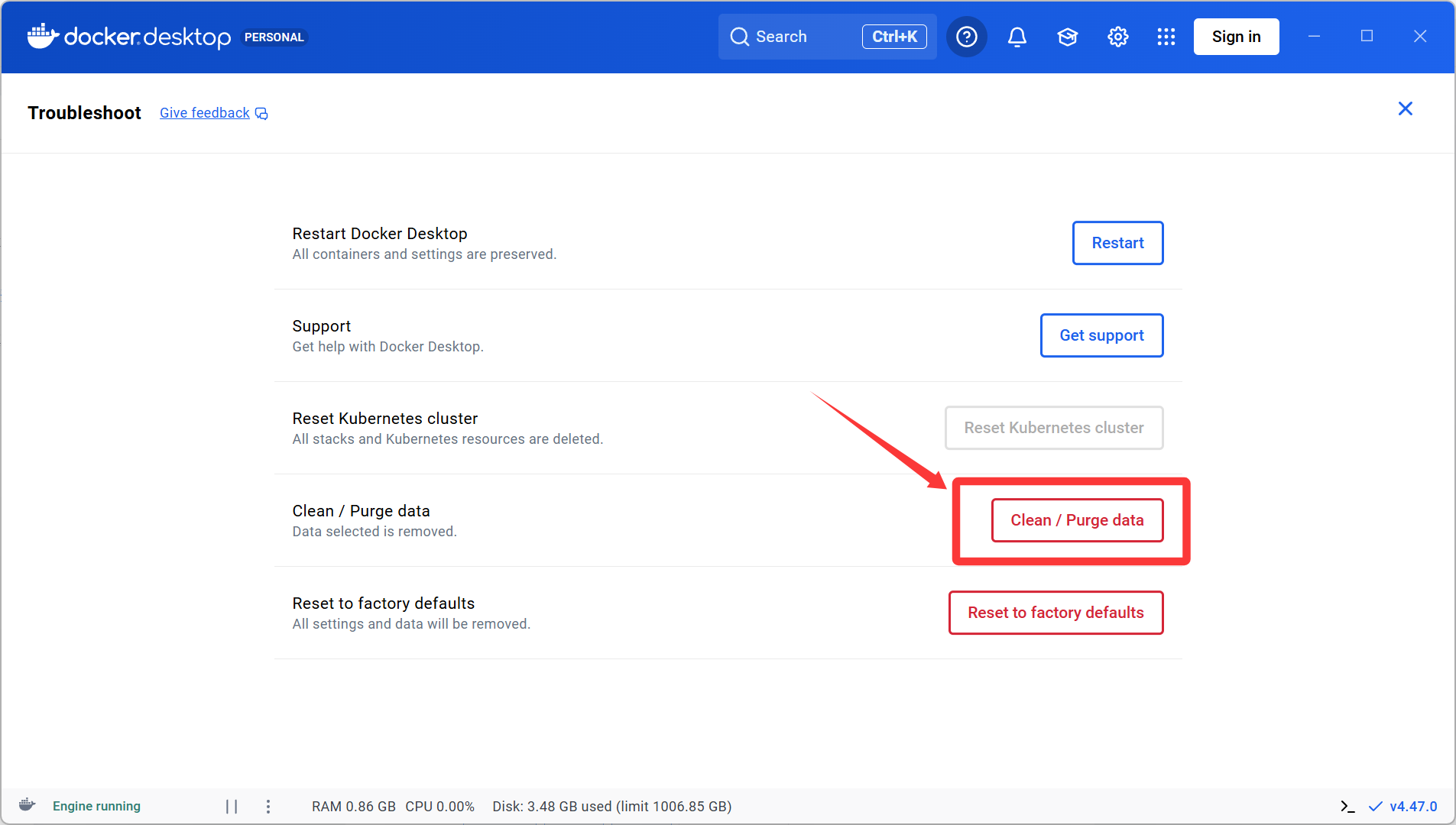Click the Support heading text
Viewport: 1456px width, 825px height.
(321, 326)
